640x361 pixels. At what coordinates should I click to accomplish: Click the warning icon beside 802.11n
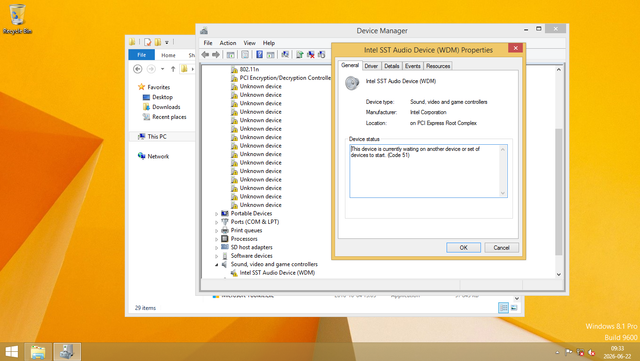pyautogui.click(x=234, y=69)
